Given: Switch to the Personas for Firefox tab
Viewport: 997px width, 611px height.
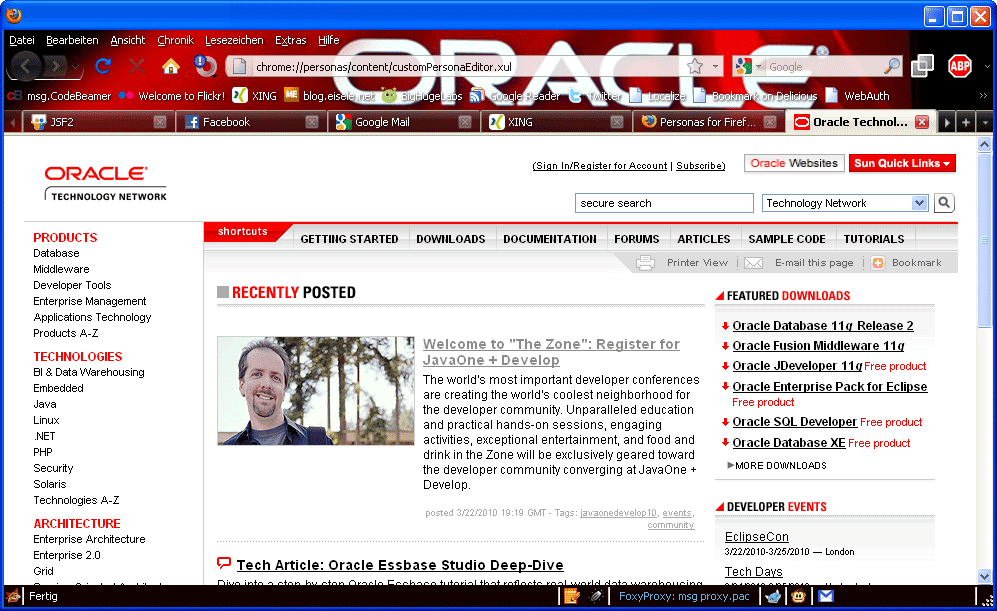Looking at the screenshot, I should (x=707, y=122).
